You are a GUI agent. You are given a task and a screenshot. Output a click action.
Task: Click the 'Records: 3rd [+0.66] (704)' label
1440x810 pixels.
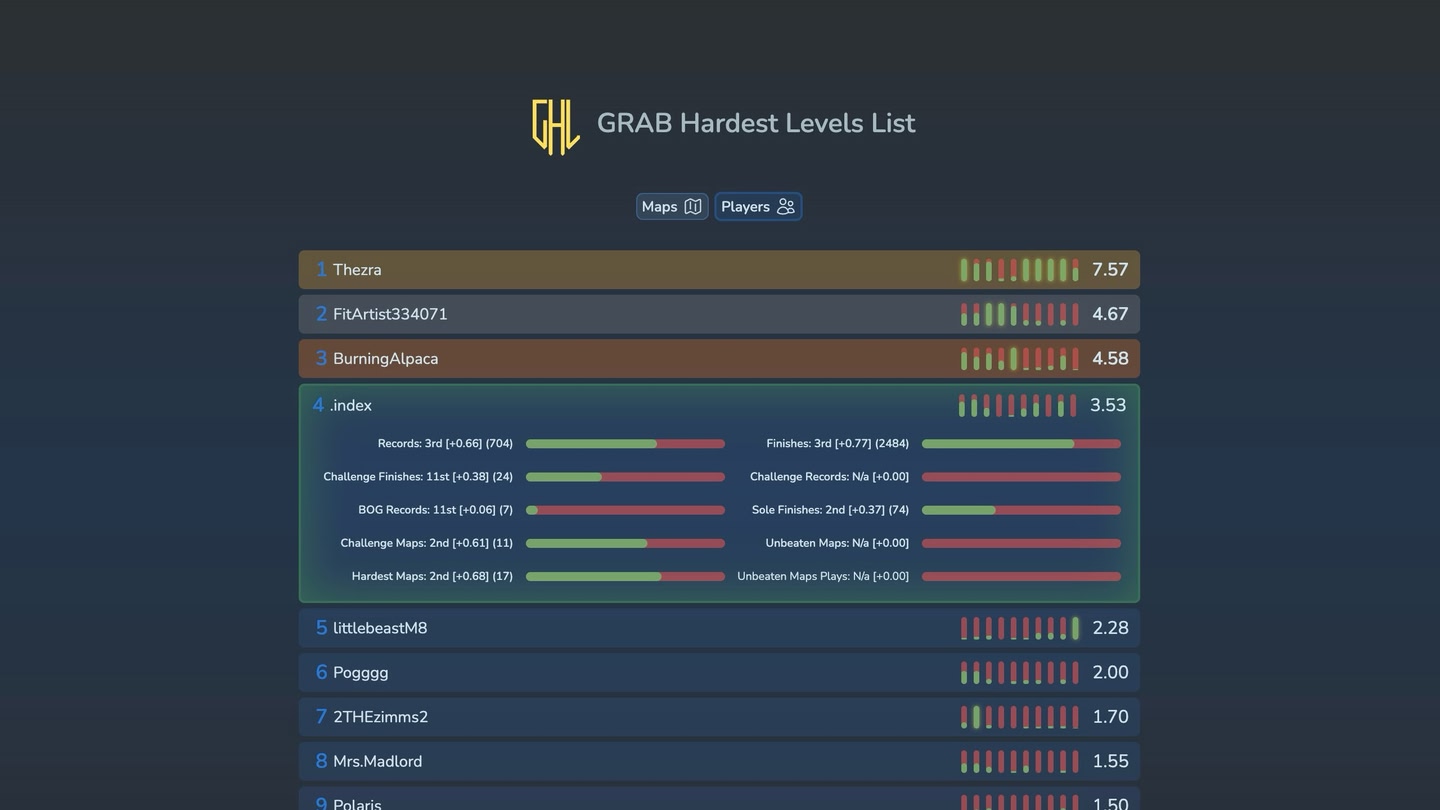click(445, 444)
